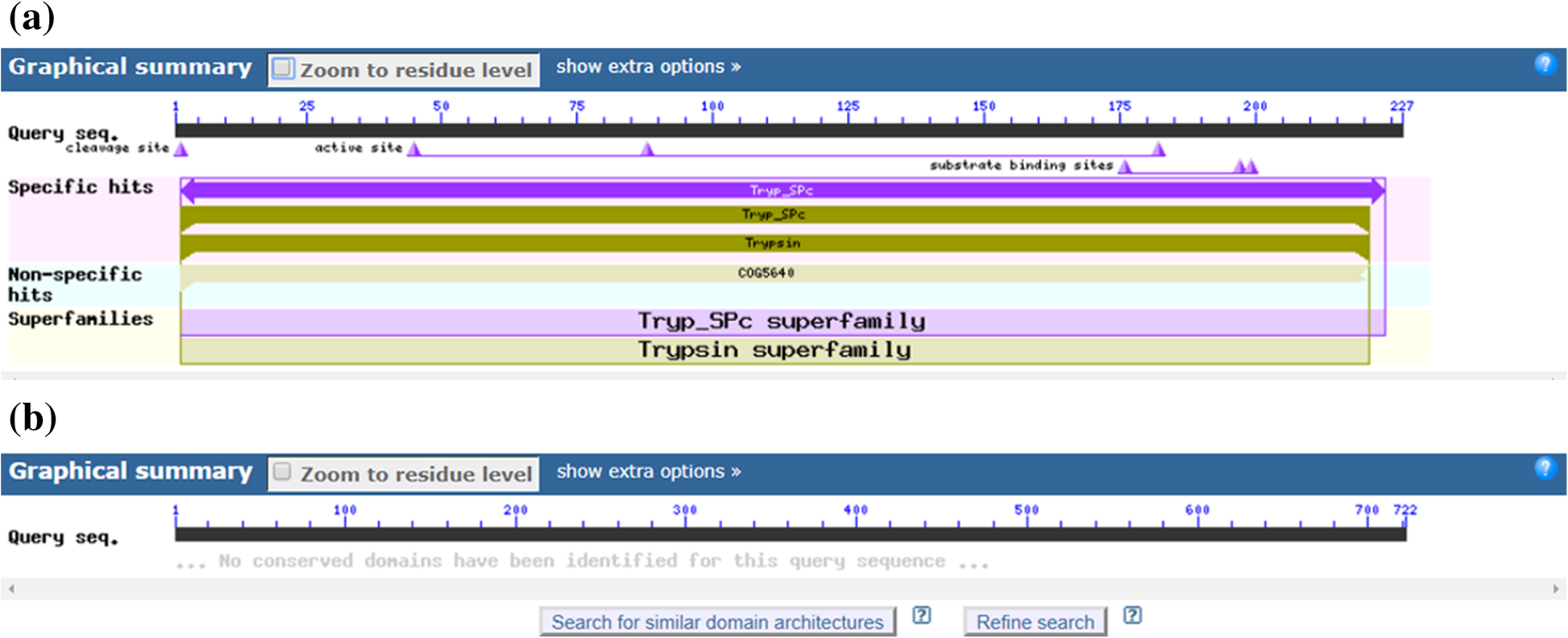Click residue 227 label on panel (a) ruler

(x=1401, y=106)
